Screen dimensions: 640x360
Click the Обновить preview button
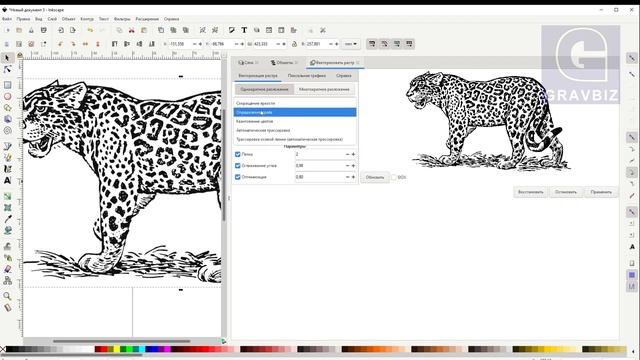(375, 177)
